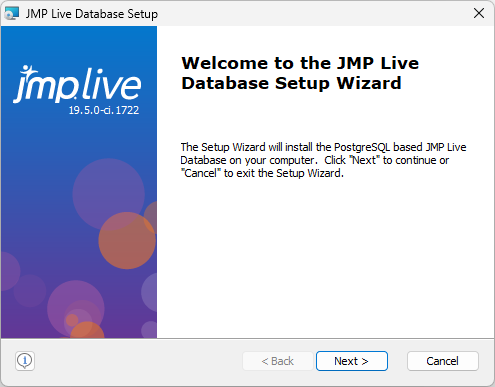The height and width of the screenshot is (387, 495).
Task: Open the info icon at bottom left
Action: click(25, 361)
